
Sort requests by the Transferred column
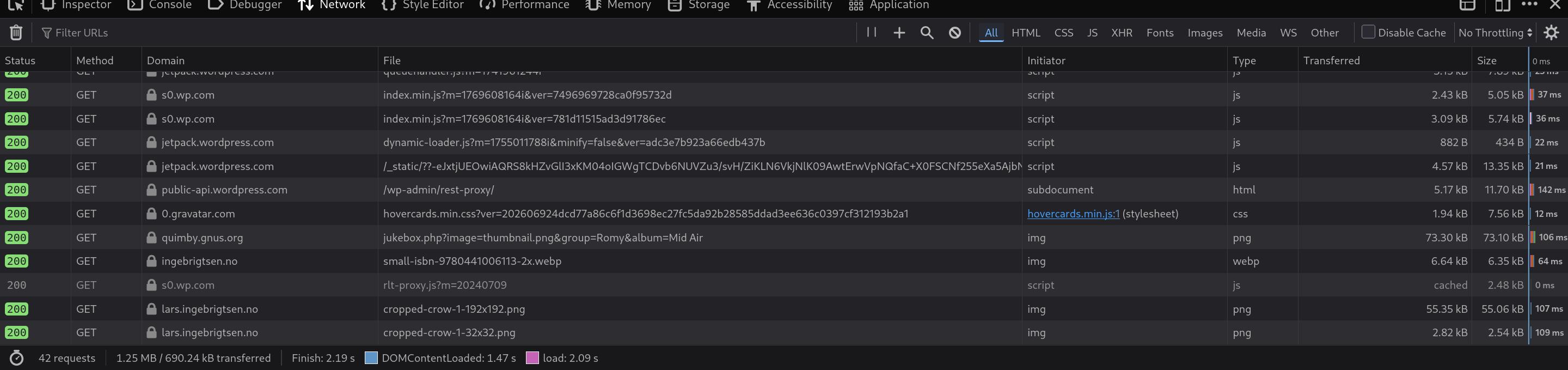point(1331,60)
